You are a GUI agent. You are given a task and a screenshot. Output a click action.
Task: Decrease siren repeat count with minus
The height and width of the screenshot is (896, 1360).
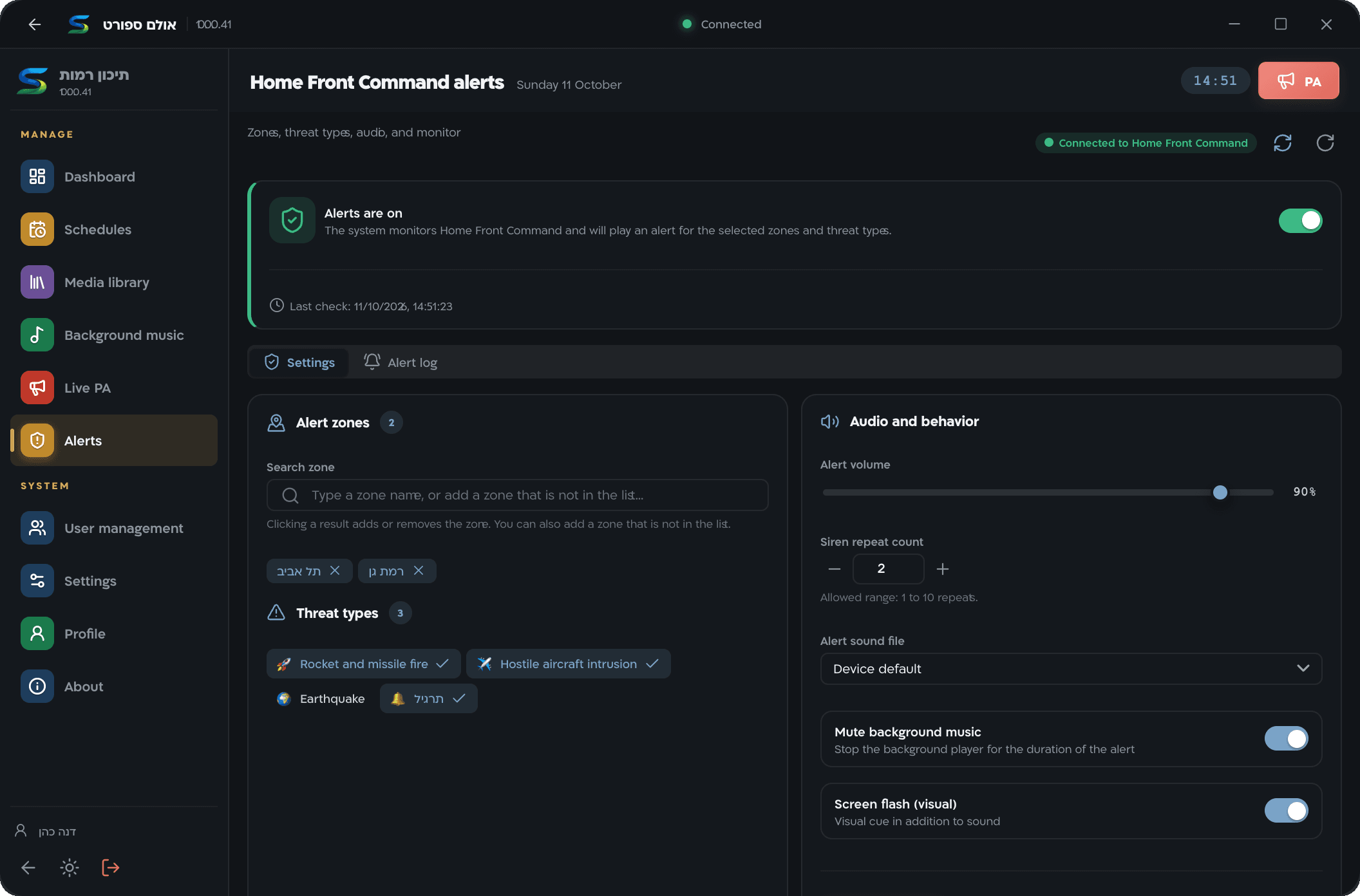click(x=835, y=569)
